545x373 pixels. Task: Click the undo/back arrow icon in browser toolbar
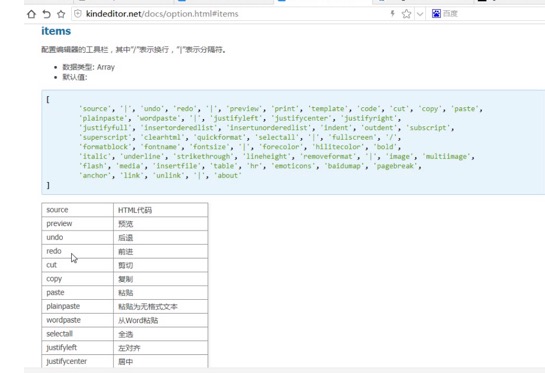tap(46, 14)
